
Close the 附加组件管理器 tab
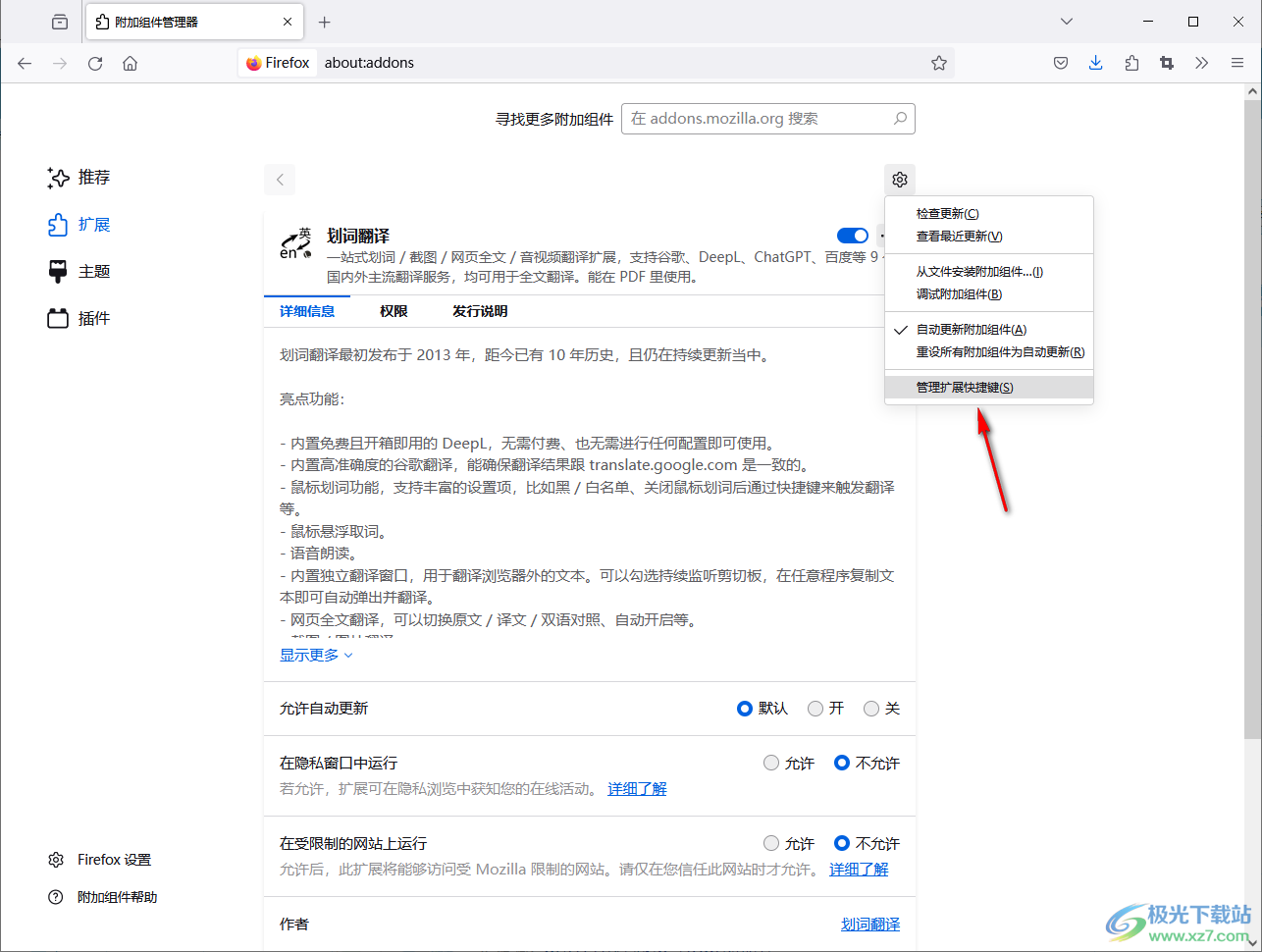(x=288, y=22)
